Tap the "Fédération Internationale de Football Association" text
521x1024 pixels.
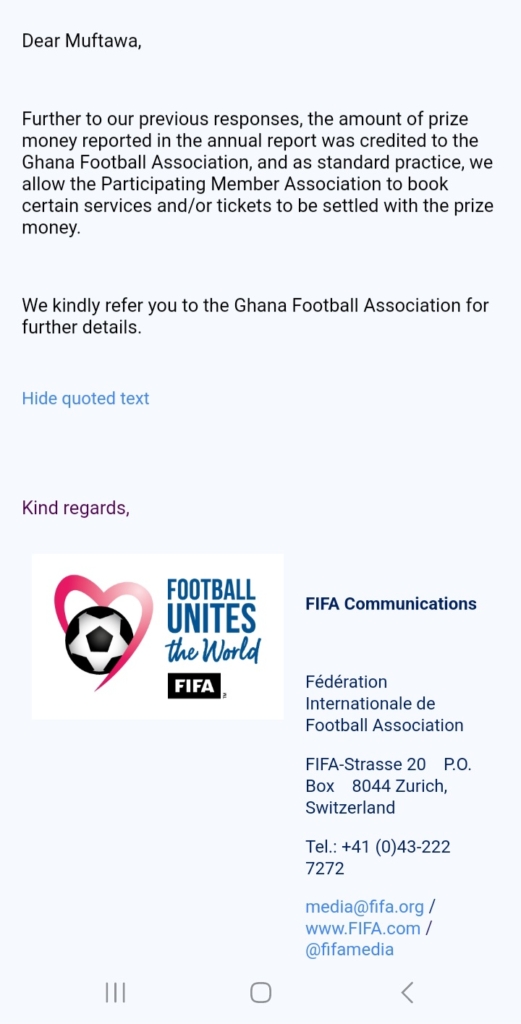[x=385, y=703]
